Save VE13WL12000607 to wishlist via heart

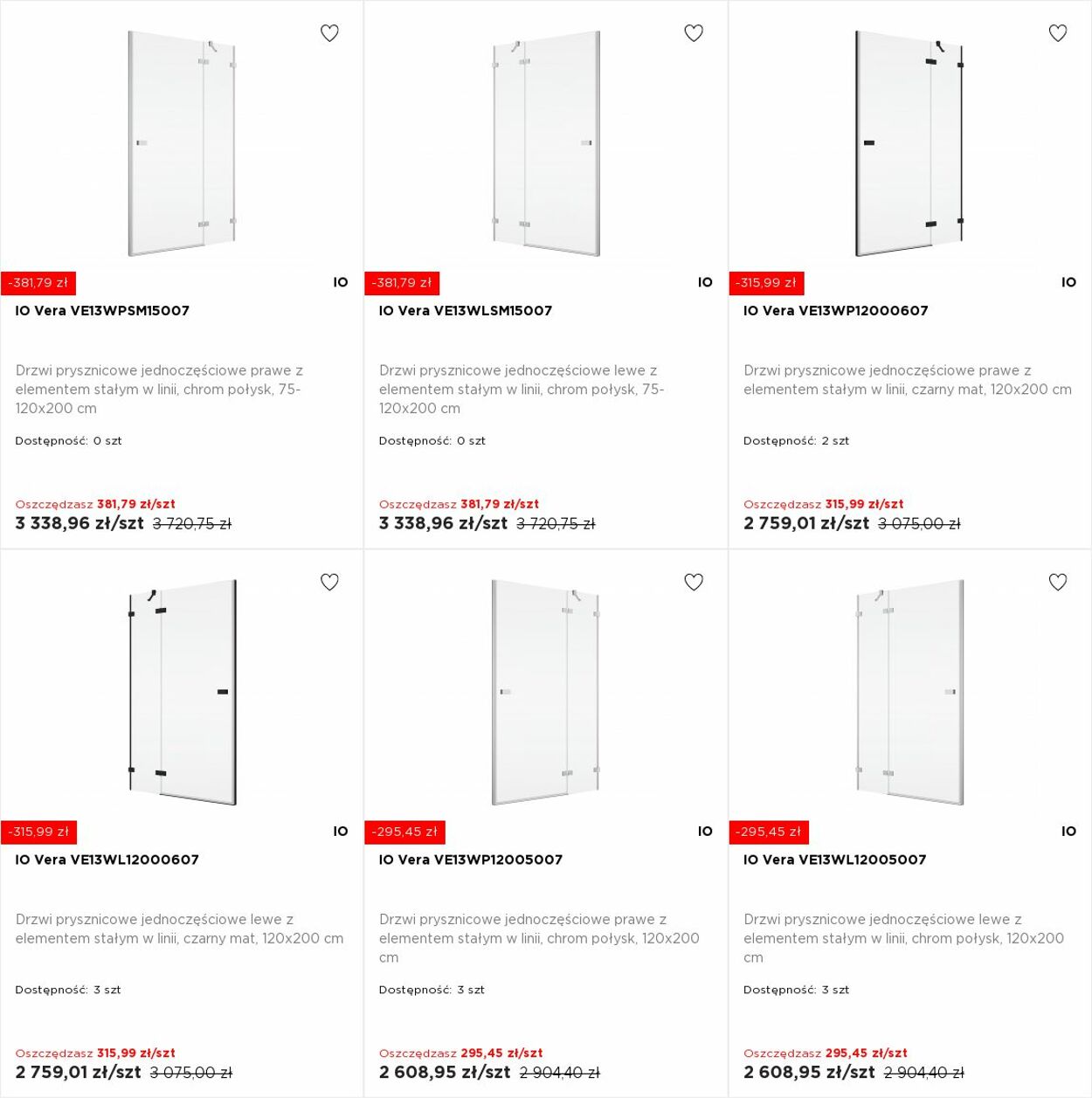click(x=329, y=582)
